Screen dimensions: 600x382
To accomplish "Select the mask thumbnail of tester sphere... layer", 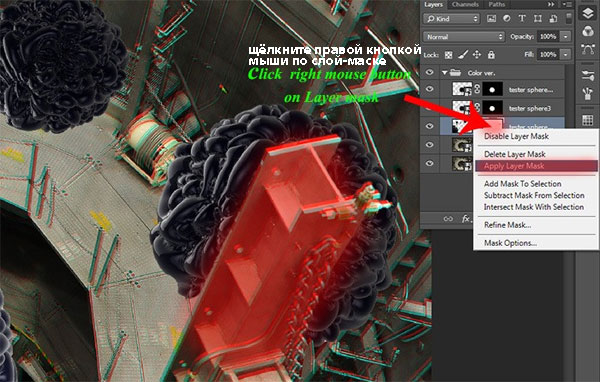I will [492, 89].
